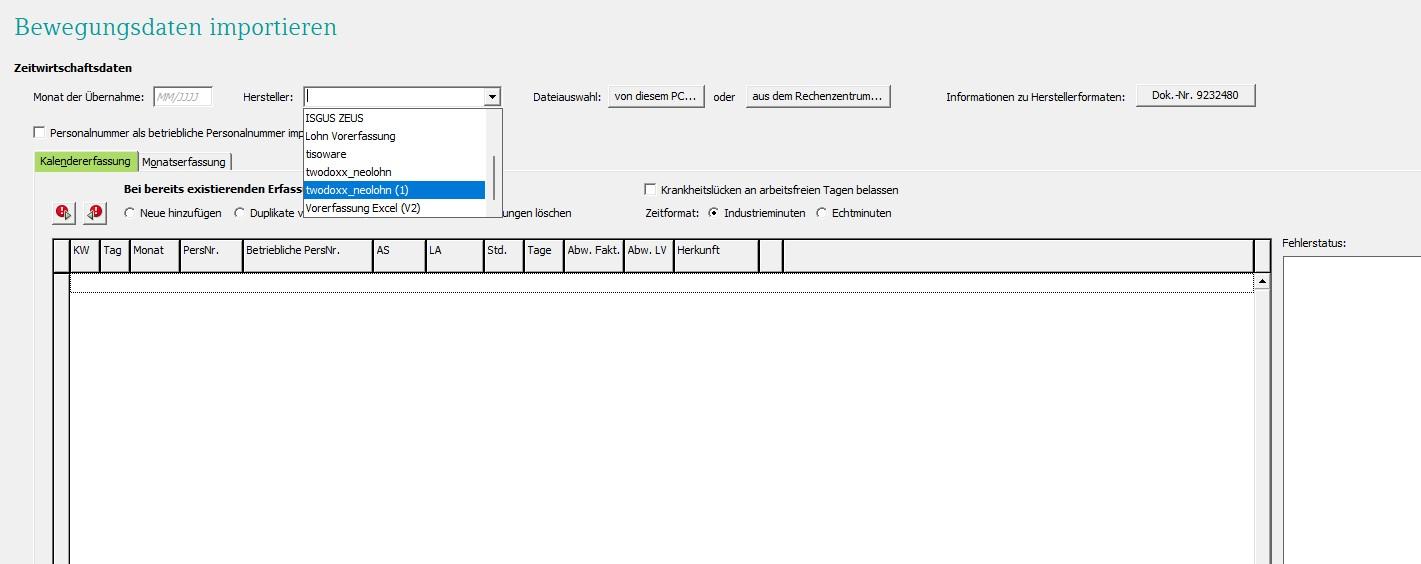Click the Fehlerstatus text box

[1352, 410]
